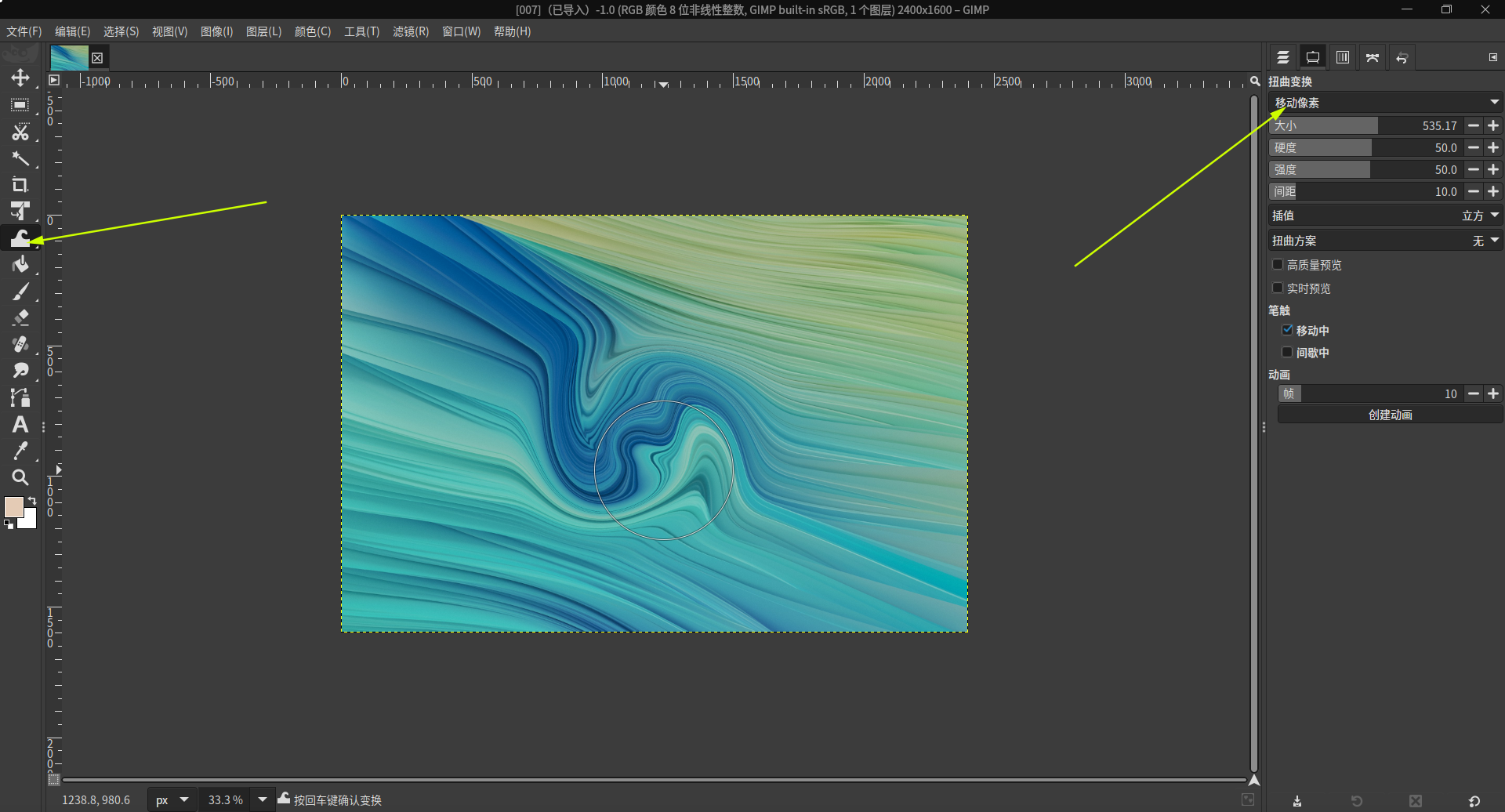Open the zoom percentage dropdown arrow
The height and width of the screenshot is (812, 1505).
(x=263, y=799)
